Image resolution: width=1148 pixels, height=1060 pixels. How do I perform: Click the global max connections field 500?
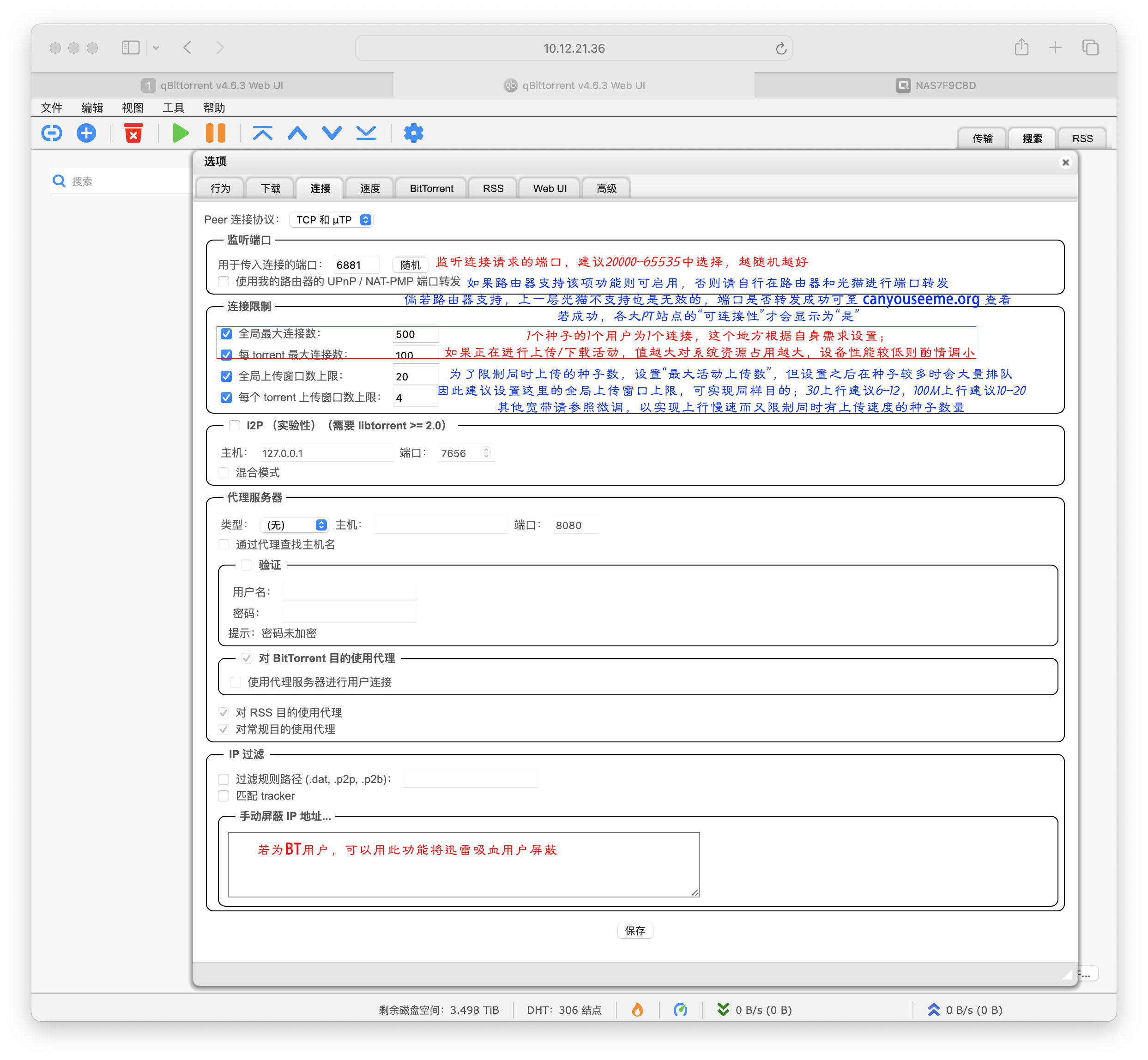tap(415, 334)
